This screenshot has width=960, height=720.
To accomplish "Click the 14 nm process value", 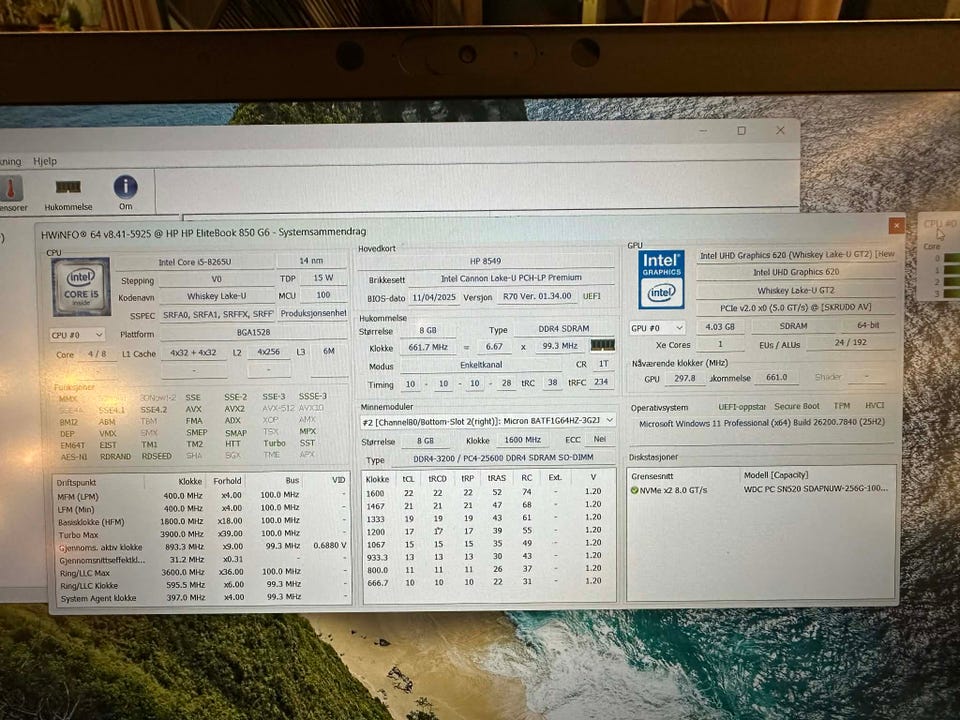I will [x=311, y=261].
